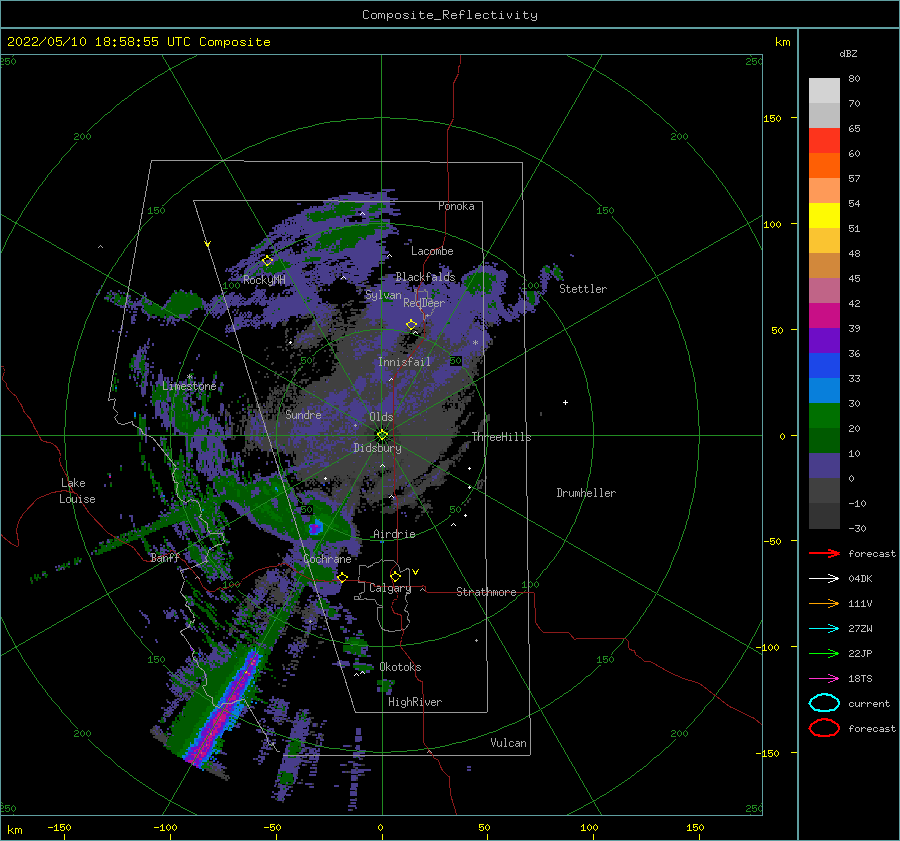This screenshot has width=900, height=841.
Task: Click the intense magenta echo band southwest
Action: click(223, 710)
